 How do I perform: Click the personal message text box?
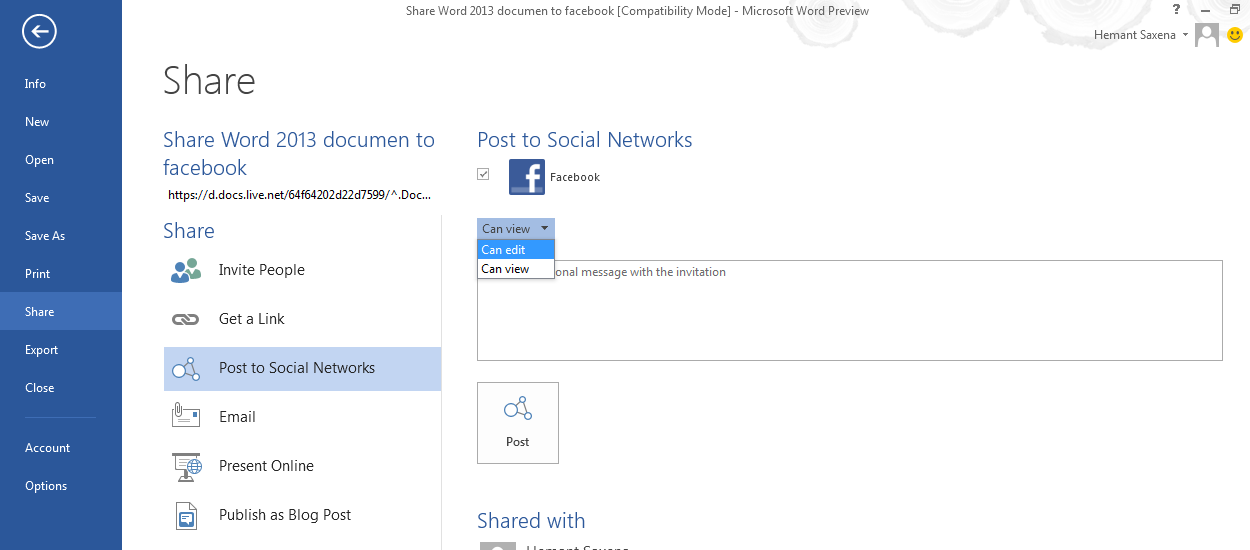[x=850, y=320]
